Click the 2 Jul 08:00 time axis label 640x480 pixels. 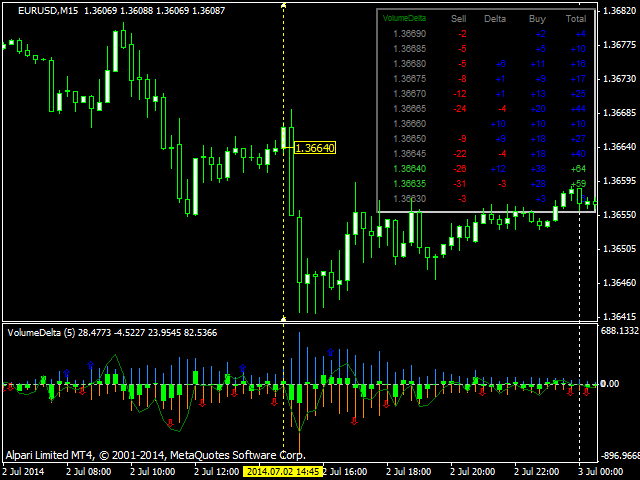88,472
